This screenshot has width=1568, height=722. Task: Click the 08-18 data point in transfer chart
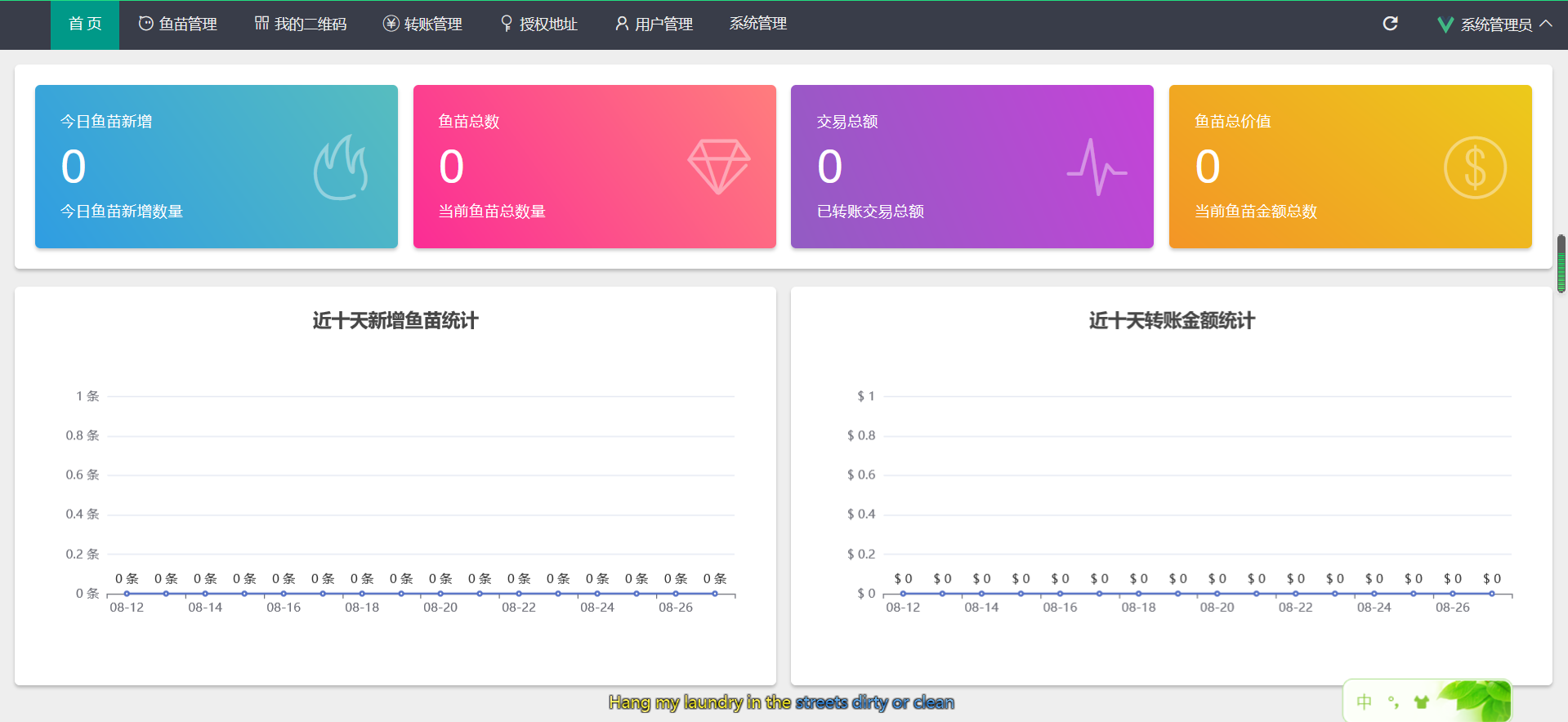pyautogui.click(x=1138, y=594)
